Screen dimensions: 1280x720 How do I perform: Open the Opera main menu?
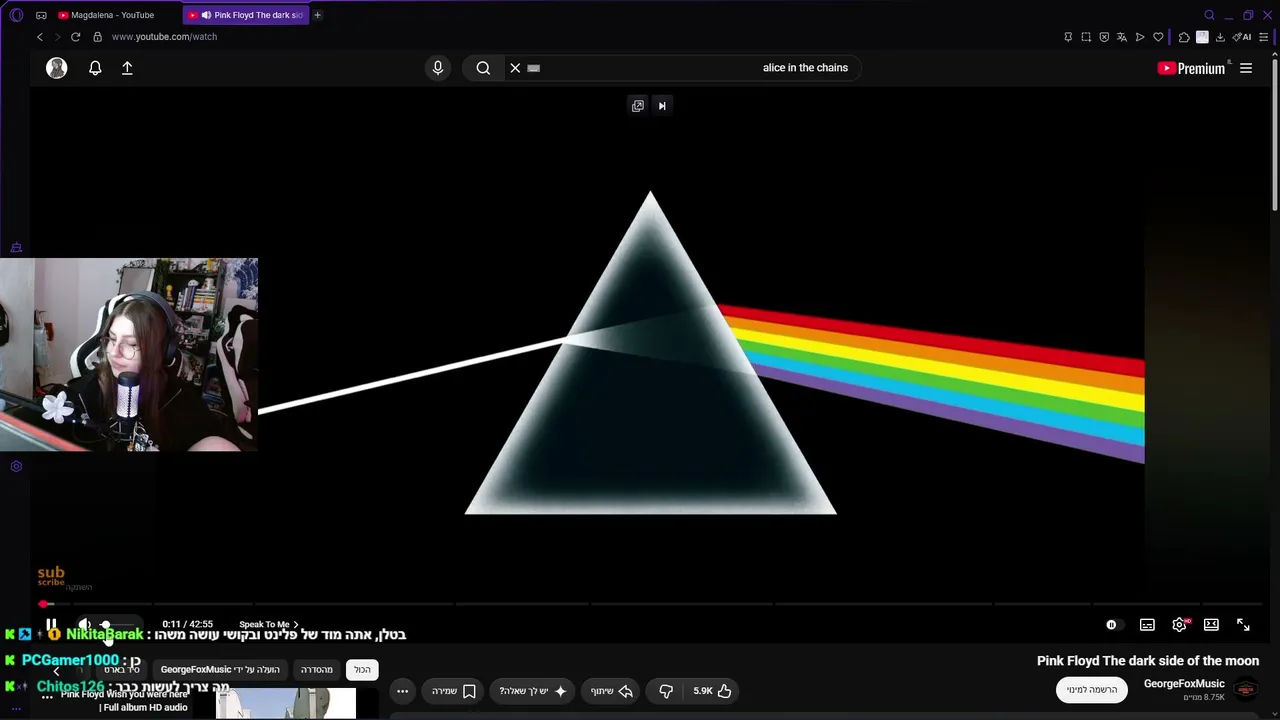[x=16, y=15]
